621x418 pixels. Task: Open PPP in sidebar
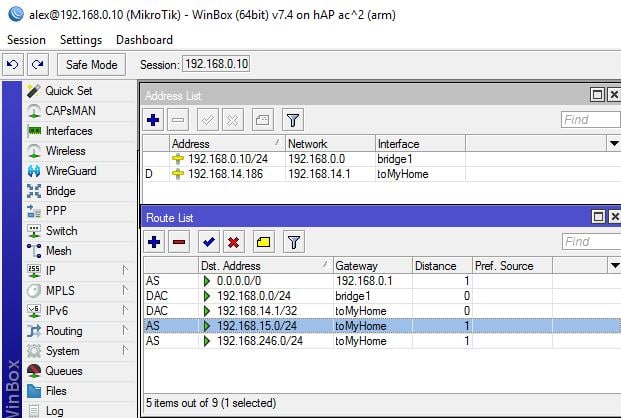pyautogui.click(x=79, y=211)
